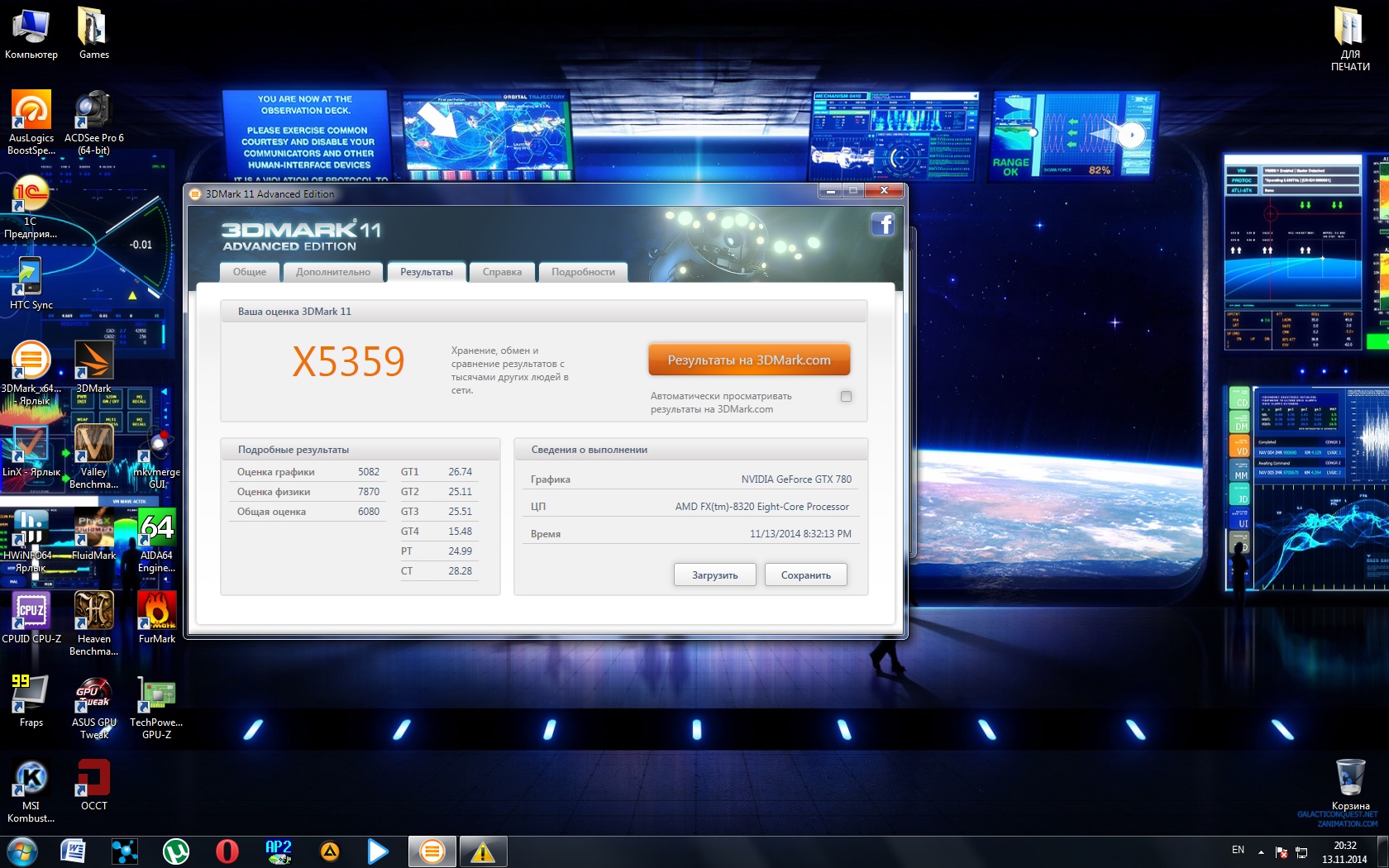This screenshot has height=868, width=1389.
Task: Switch to the Общие tab
Action: pos(250,272)
